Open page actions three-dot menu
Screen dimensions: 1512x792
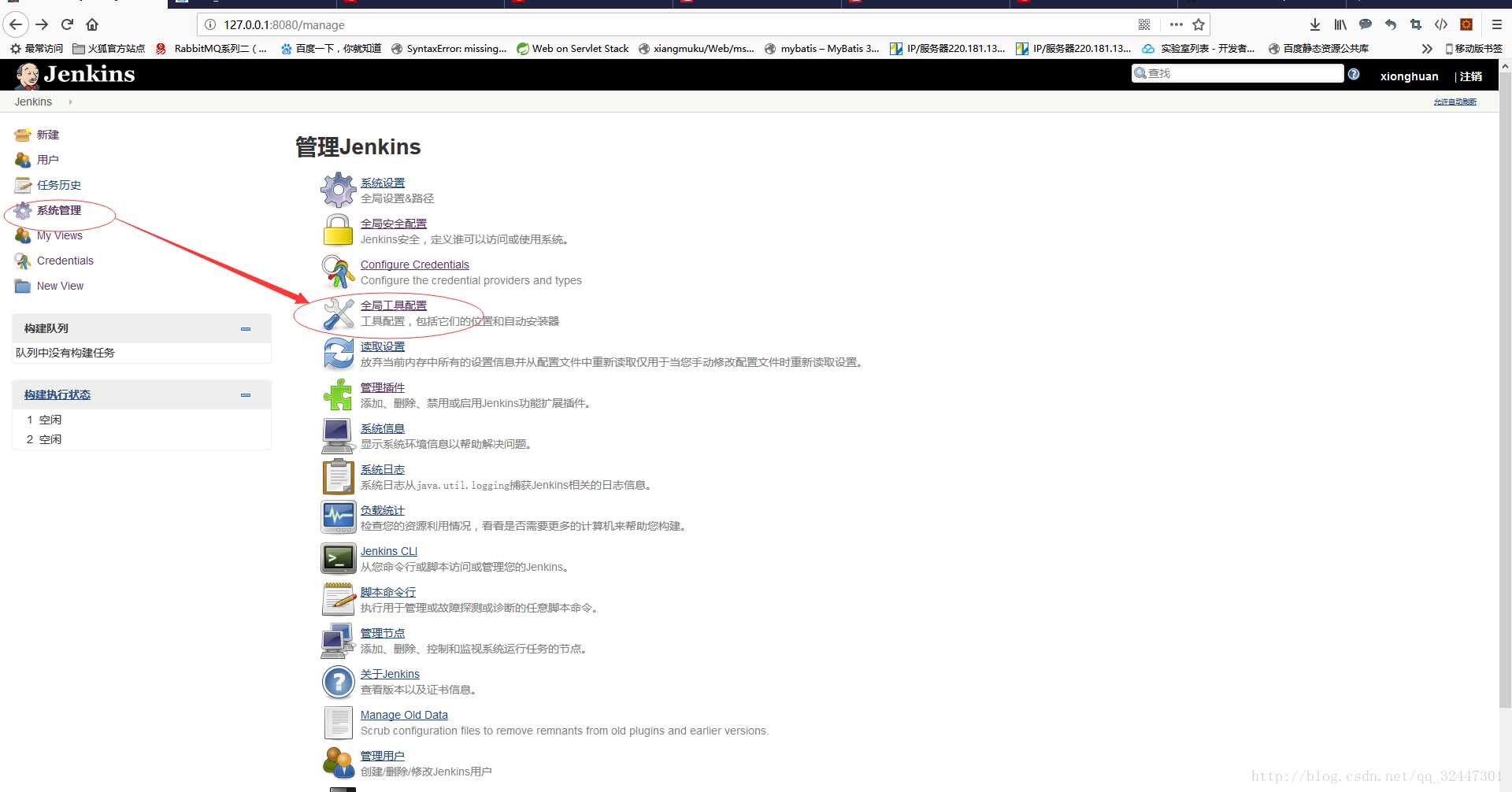1176,24
